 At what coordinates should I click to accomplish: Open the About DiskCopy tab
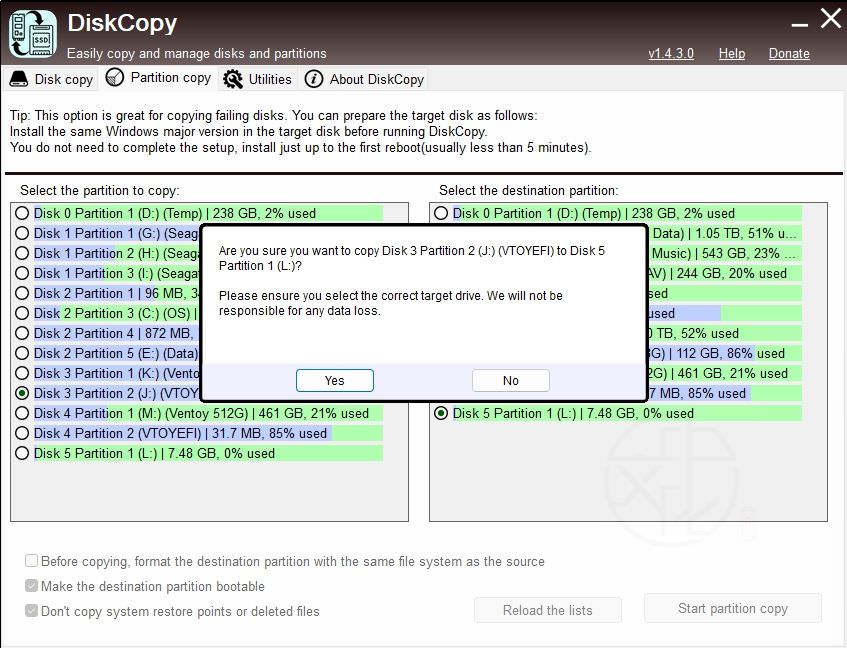click(376, 79)
